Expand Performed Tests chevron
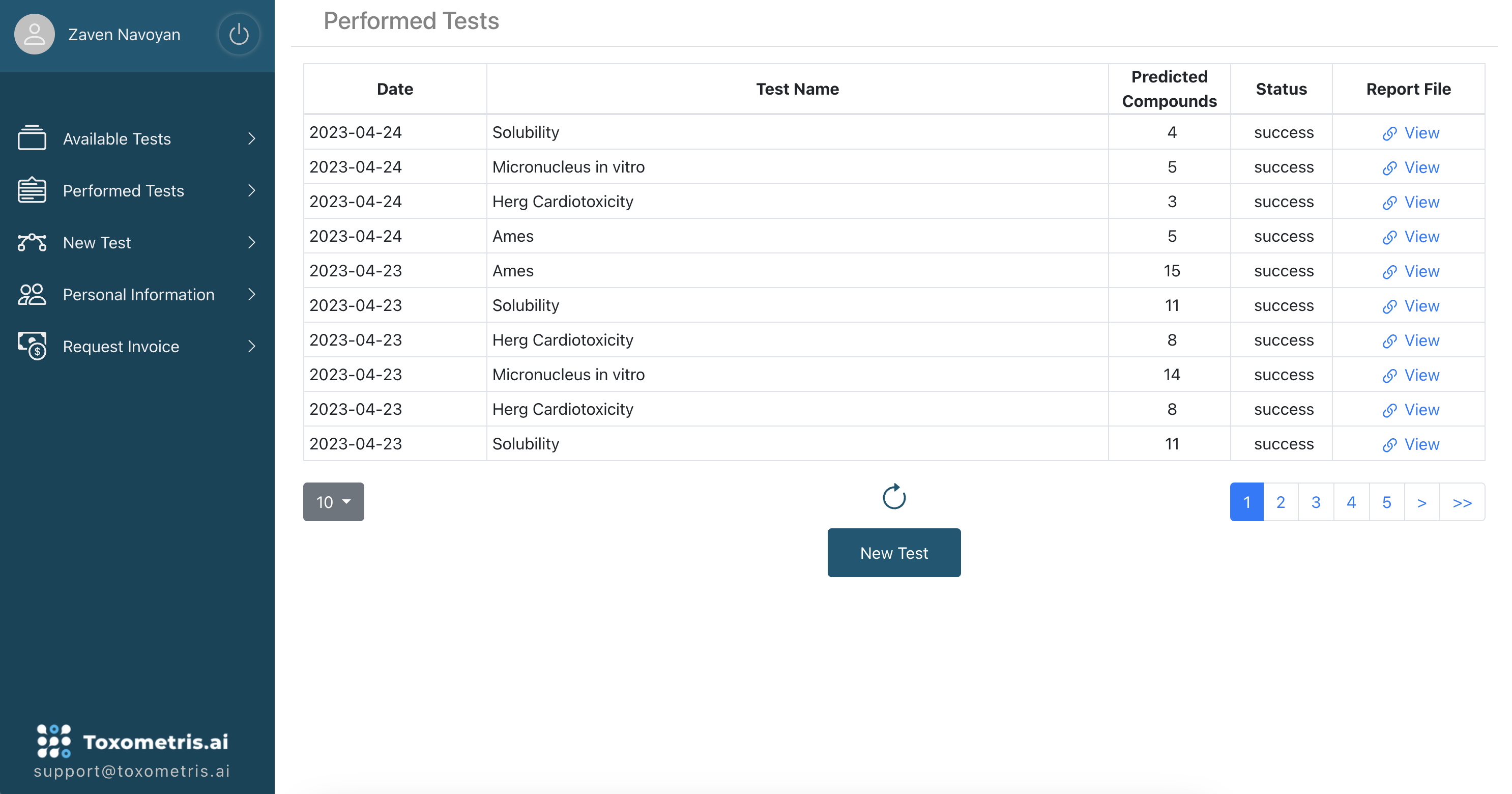1512x794 pixels. [x=252, y=190]
